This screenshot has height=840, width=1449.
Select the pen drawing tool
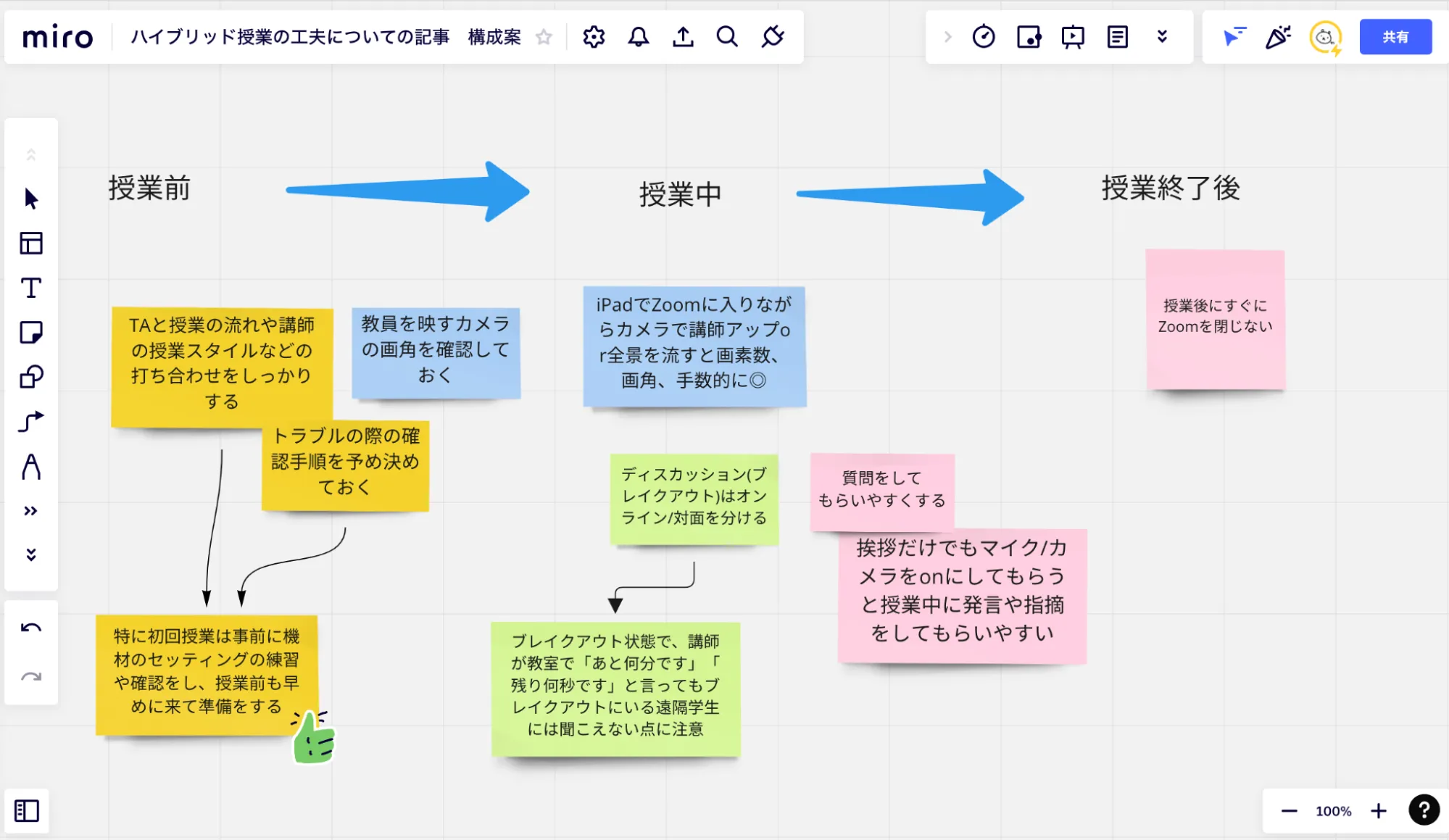[x=31, y=467]
